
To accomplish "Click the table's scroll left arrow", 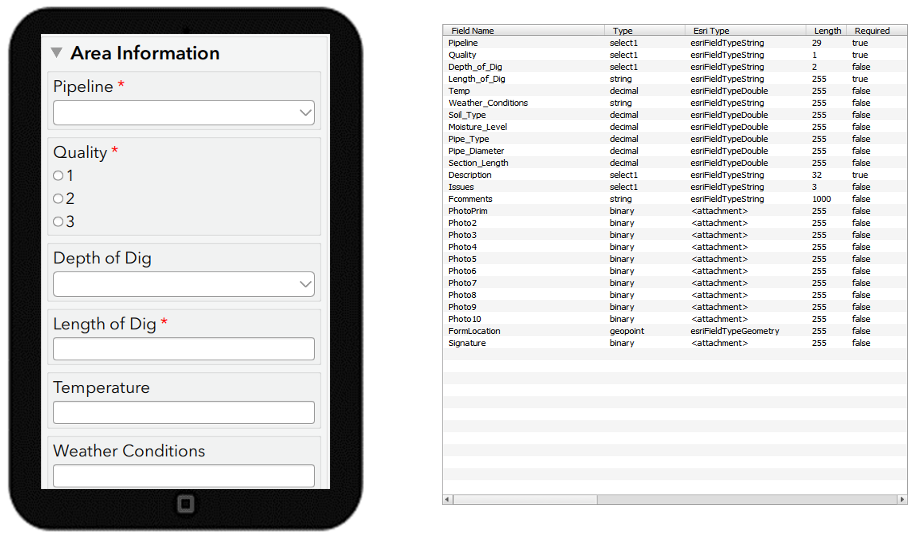I will [449, 499].
